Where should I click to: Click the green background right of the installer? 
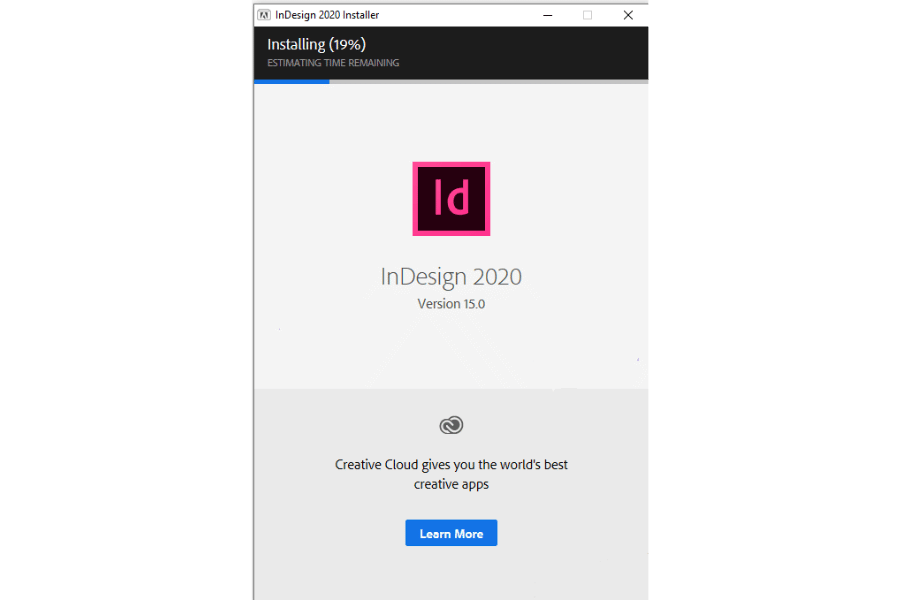[x=775, y=300]
